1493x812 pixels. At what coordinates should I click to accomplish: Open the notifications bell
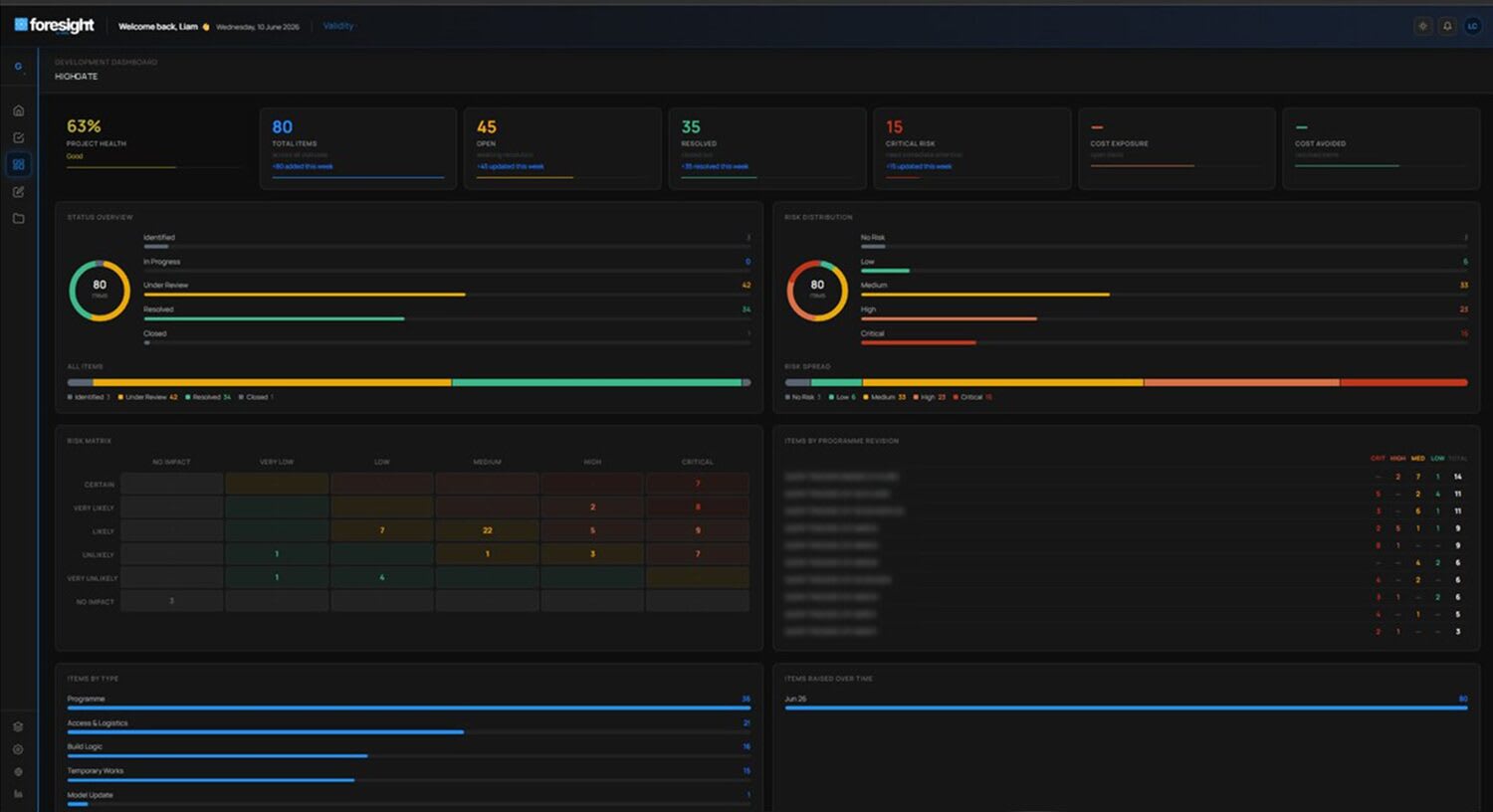(1447, 26)
